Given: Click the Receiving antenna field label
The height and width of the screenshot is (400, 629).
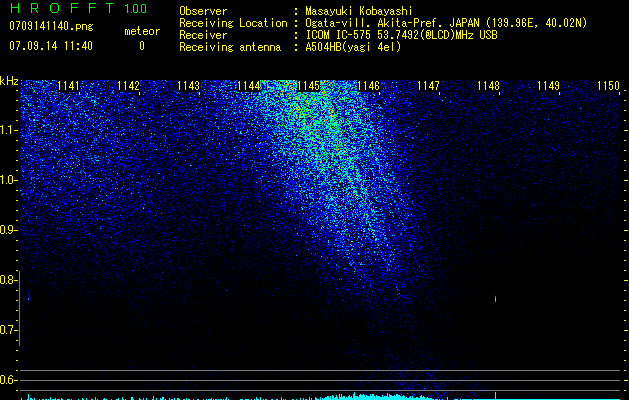Looking at the screenshot, I should (x=230, y=47).
